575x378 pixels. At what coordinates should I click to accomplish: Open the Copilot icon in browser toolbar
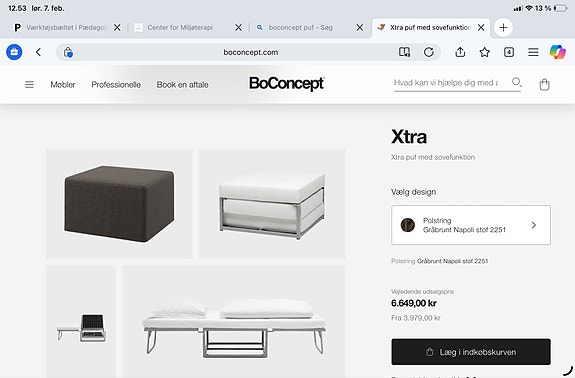pyautogui.click(x=557, y=52)
